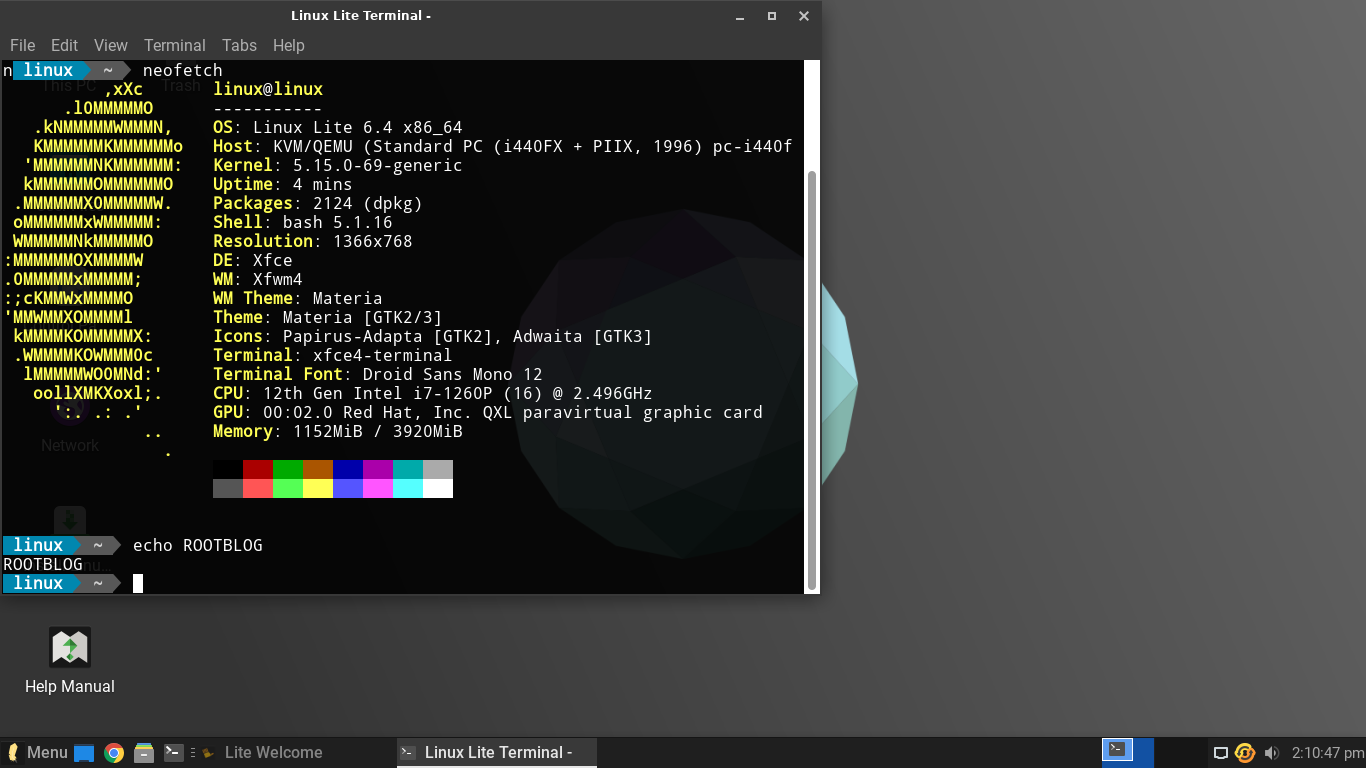Open the View menu of the terminal
The width and height of the screenshot is (1366, 768).
tap(110, 45)
